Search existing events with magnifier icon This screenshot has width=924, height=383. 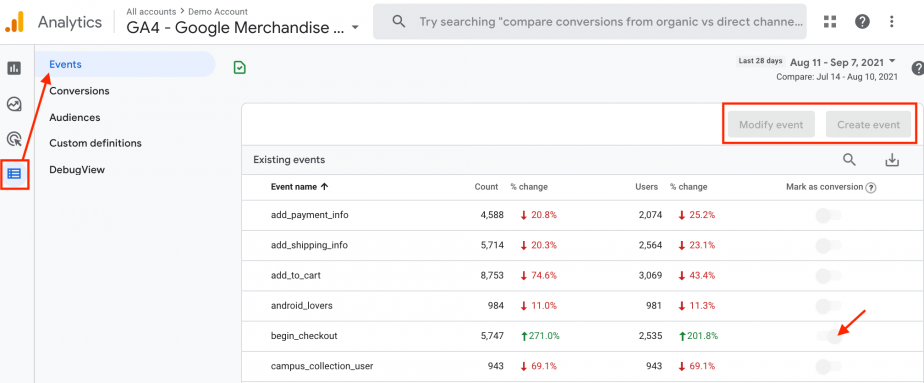pyautogui.click(x=849, y=160)
